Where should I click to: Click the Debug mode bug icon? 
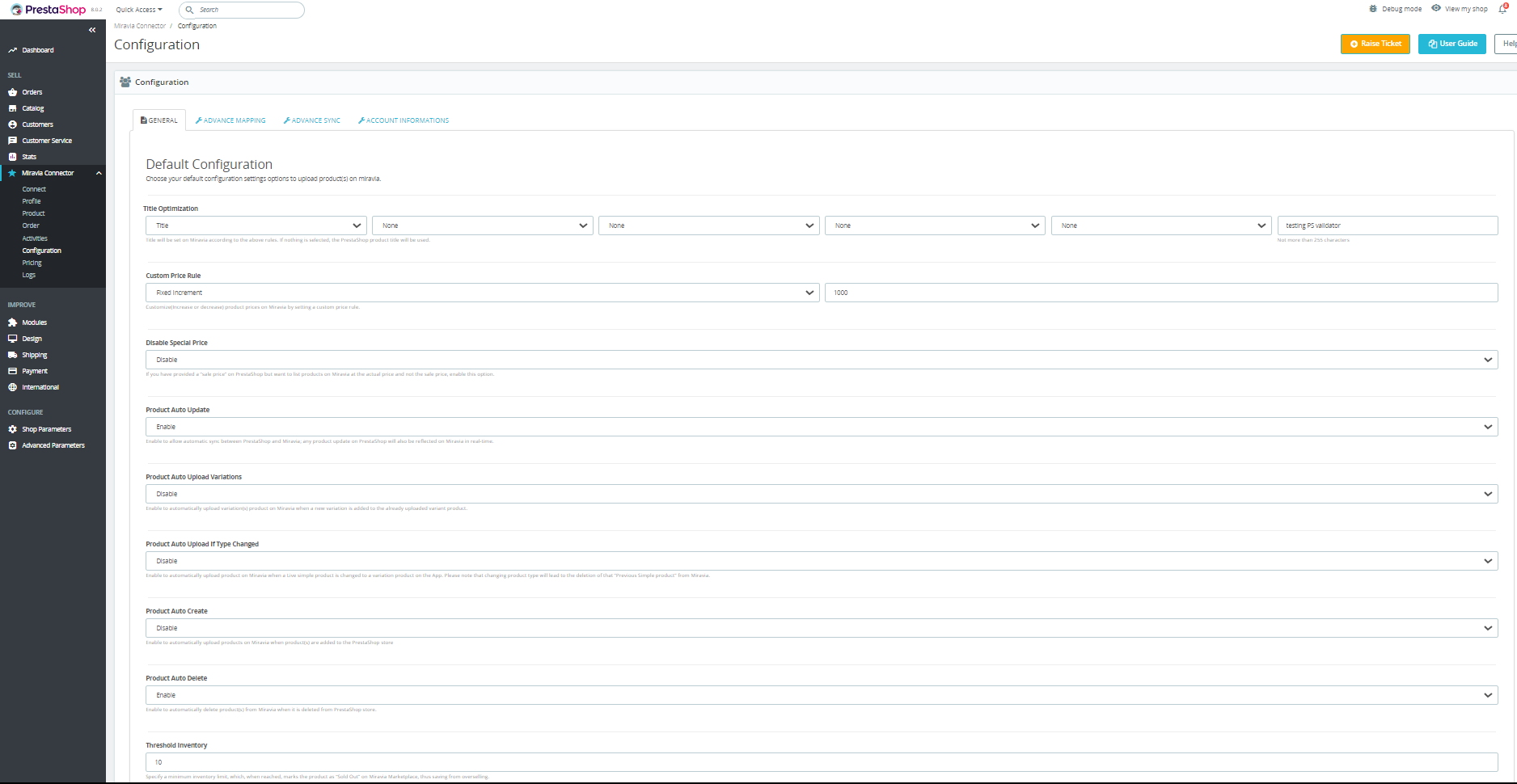point(1373,9)
